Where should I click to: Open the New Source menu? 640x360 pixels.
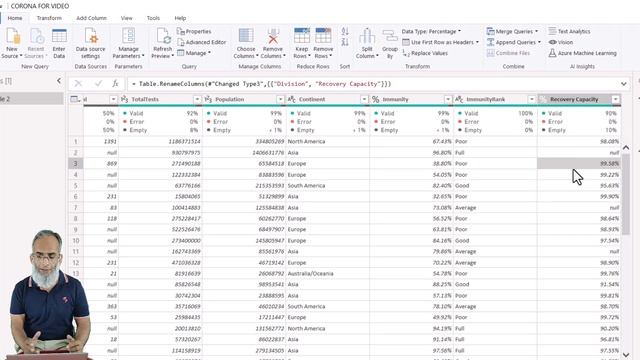point(12,44)
